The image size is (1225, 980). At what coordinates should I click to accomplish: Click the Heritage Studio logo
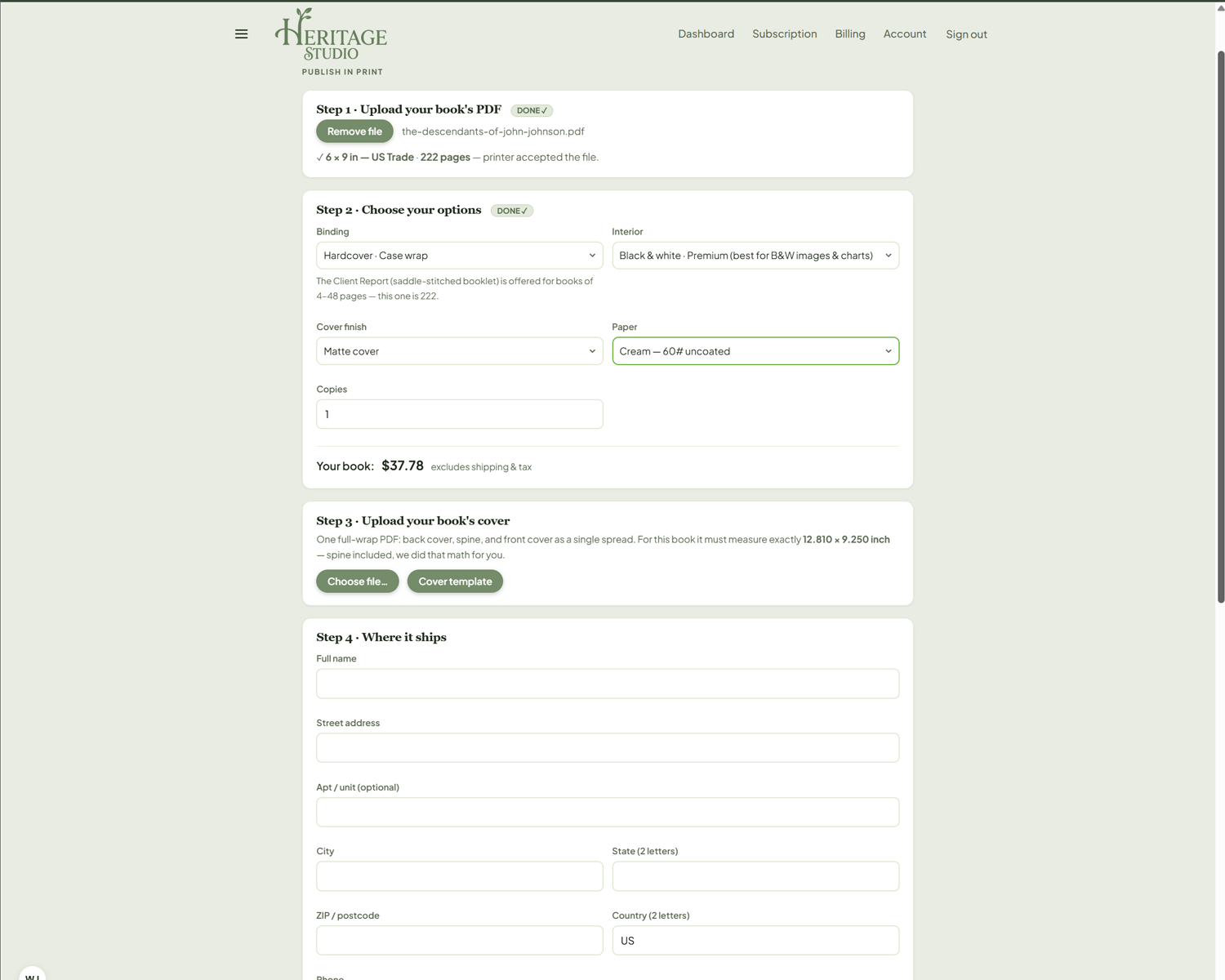[331, 34]
